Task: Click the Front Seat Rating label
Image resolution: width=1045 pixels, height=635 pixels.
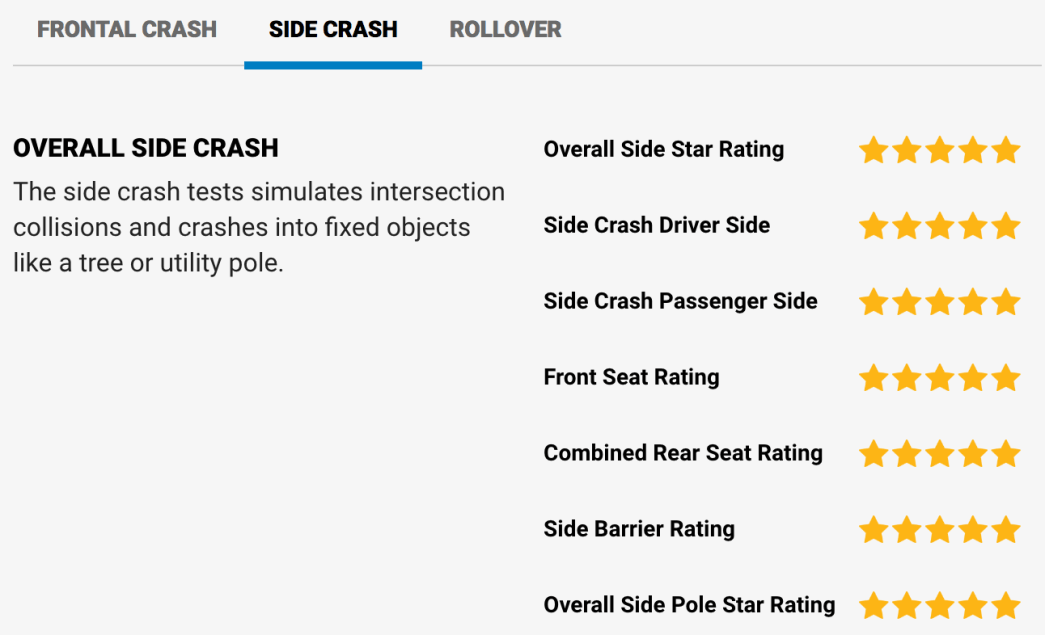Action: tap(631, 377)
